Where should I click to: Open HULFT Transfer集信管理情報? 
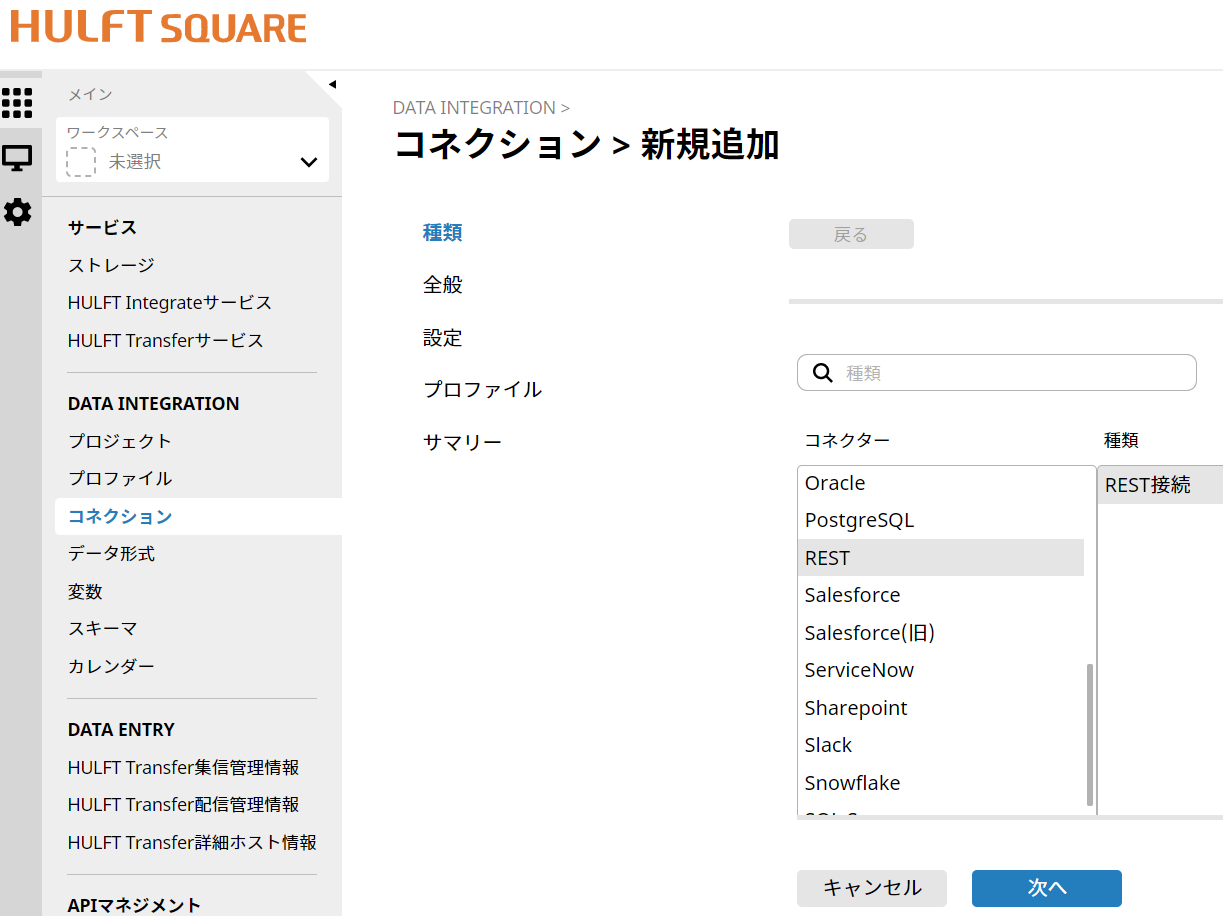pos(183,768)
